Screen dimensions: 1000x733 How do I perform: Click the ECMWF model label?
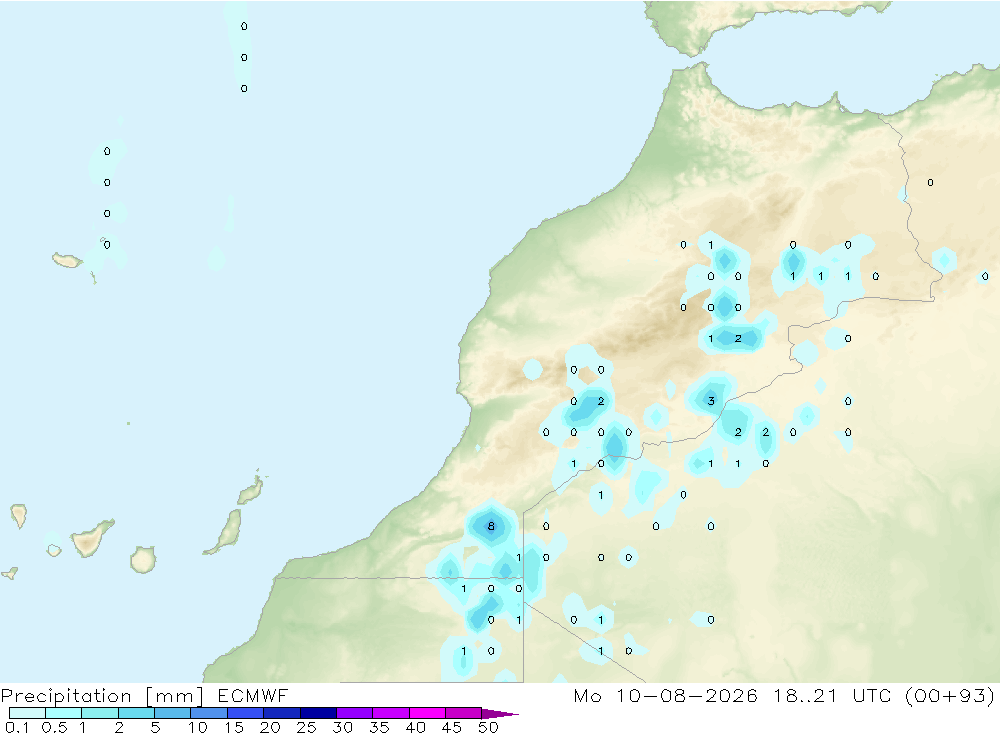click(253, 695)
